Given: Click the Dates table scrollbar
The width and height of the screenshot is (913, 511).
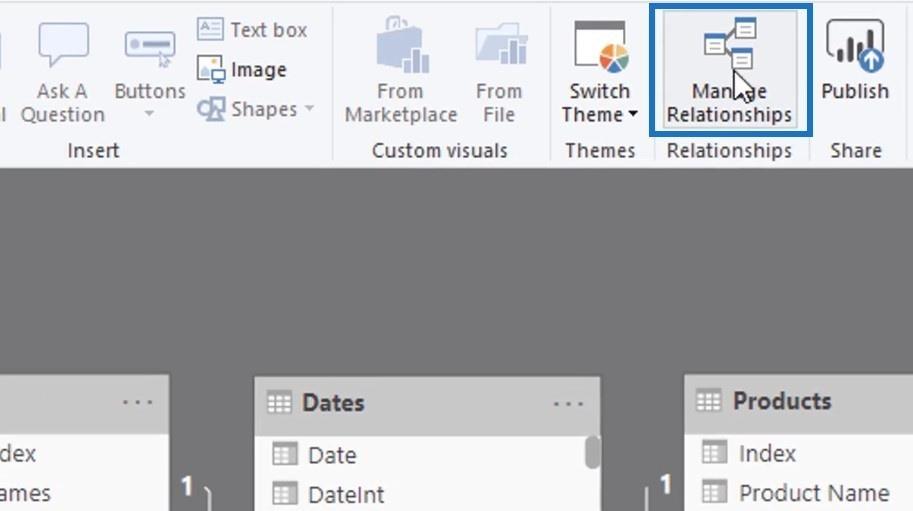Looking at the screenshot, I should point(593,454).
